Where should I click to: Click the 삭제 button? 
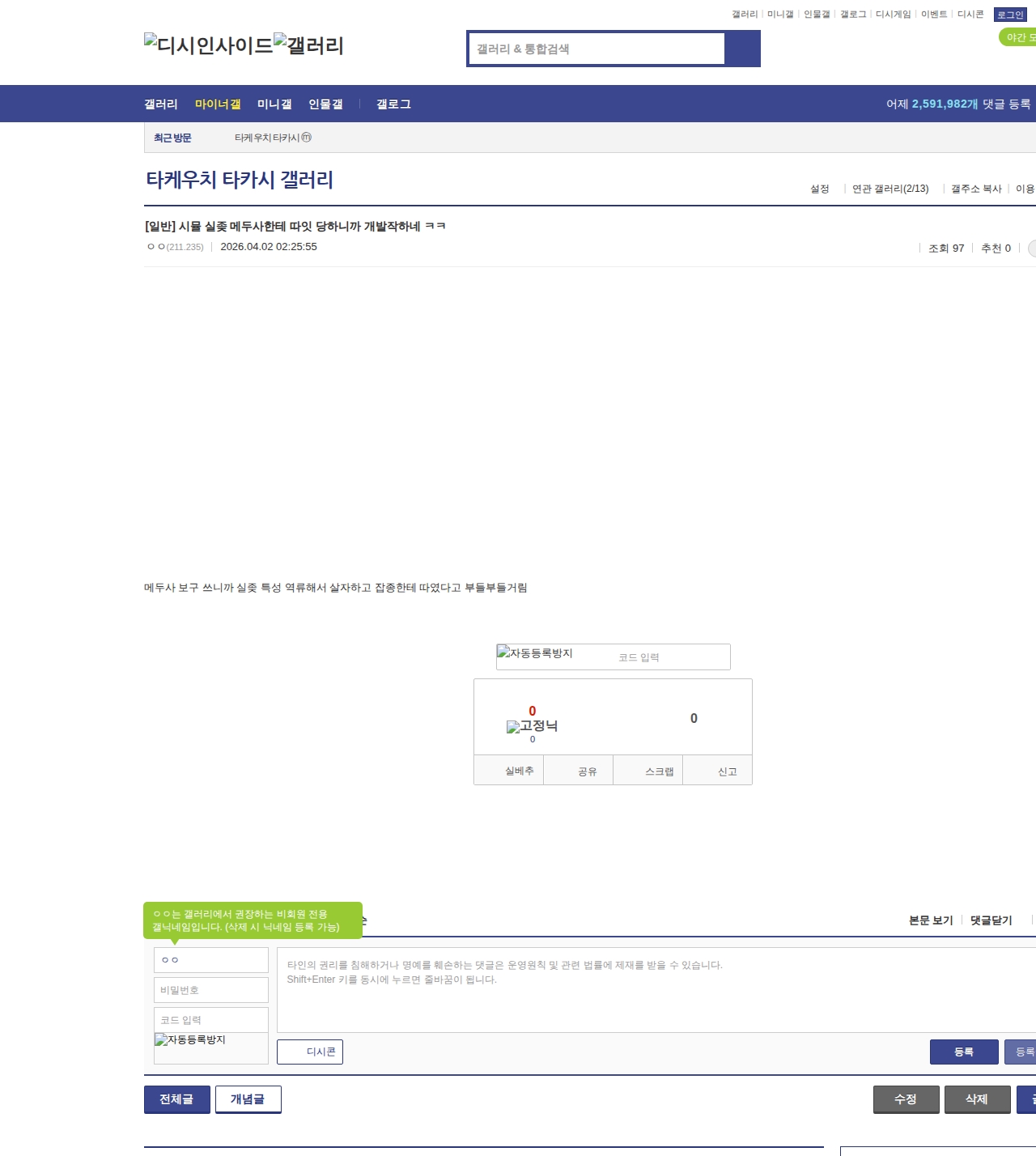point(978,1099)
